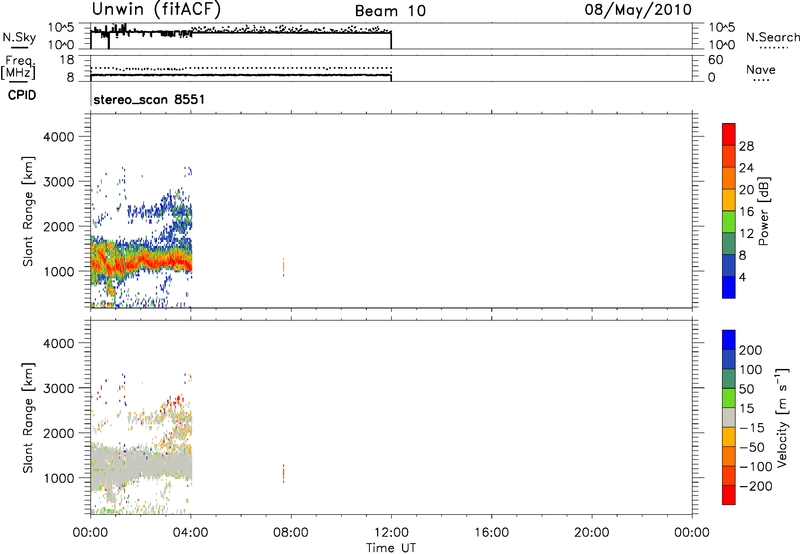800x554 pixels.
Task: Click the '12:00' time tick label
Action: (x=391, y=533)
